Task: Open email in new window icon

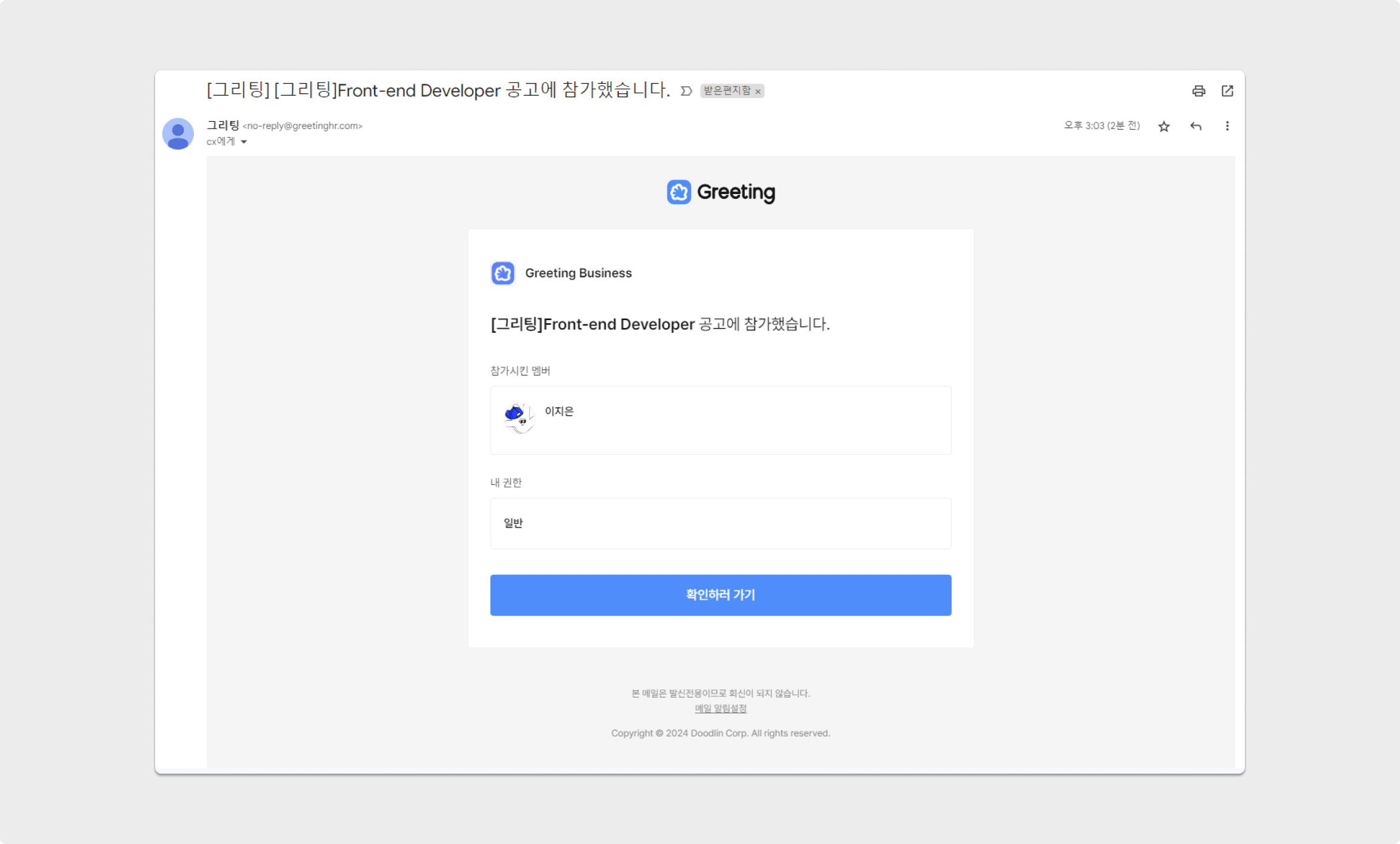Action: pyautogui.click(x=1227, y=91)
